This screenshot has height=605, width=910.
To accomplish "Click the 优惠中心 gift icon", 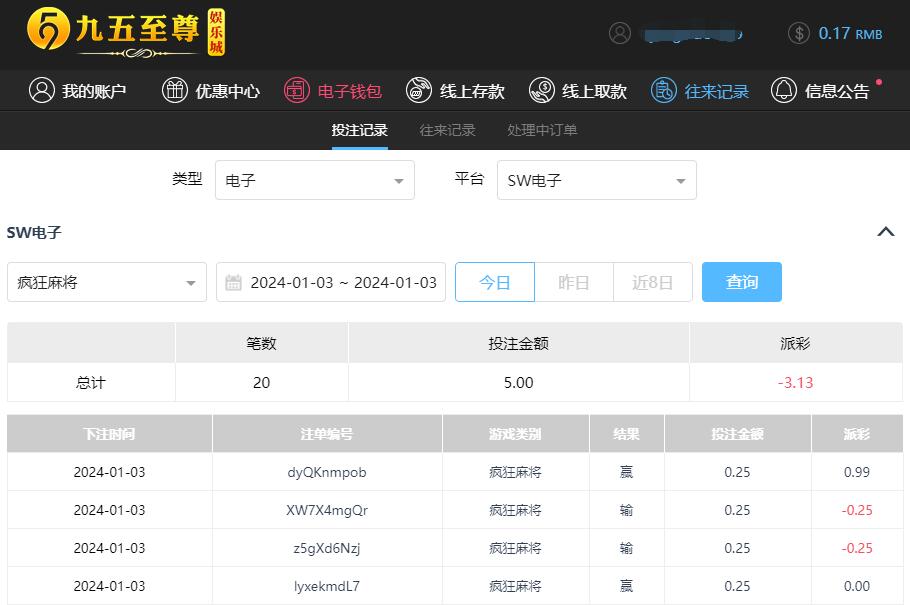I will pos(175,91).
